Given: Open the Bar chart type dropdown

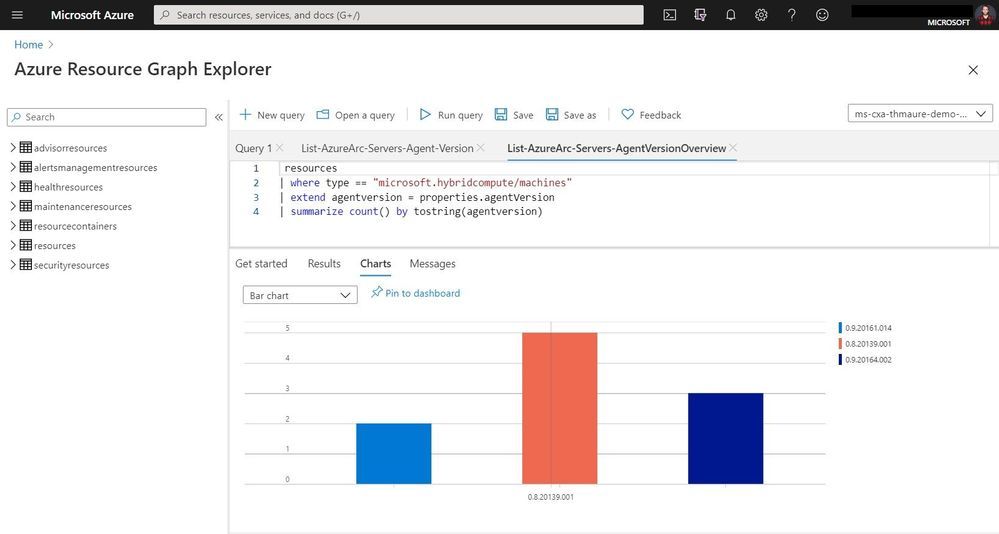Looking at the screenshot, I should click(300, 295).
